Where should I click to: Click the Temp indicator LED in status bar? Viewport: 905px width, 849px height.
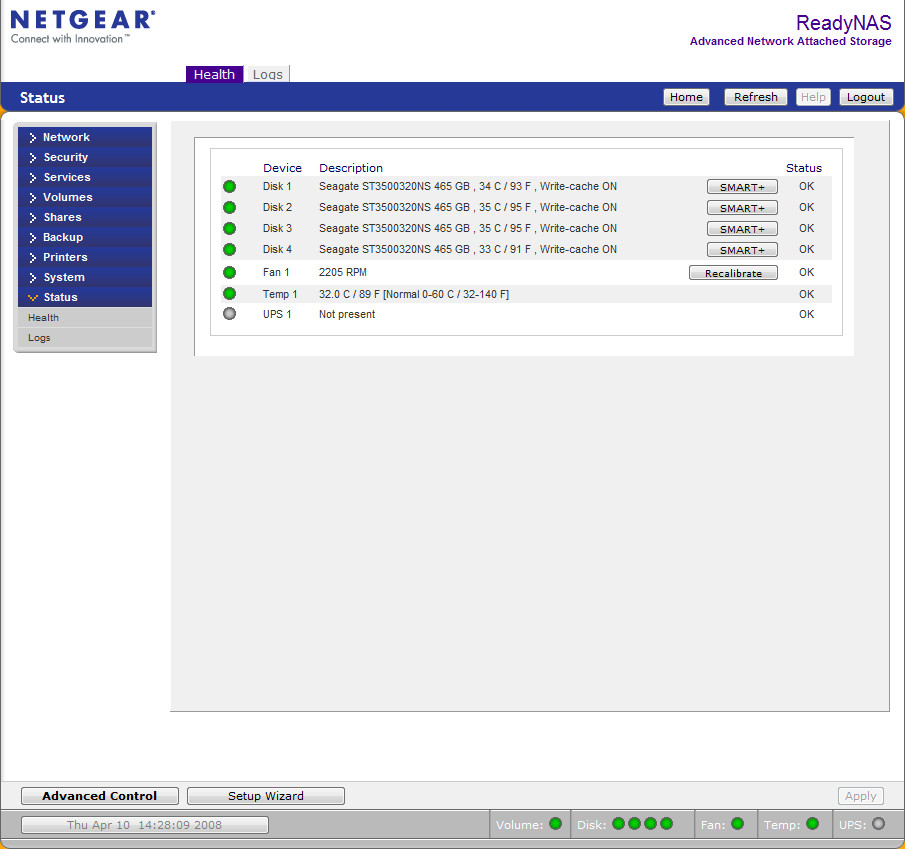click(813, 824)
